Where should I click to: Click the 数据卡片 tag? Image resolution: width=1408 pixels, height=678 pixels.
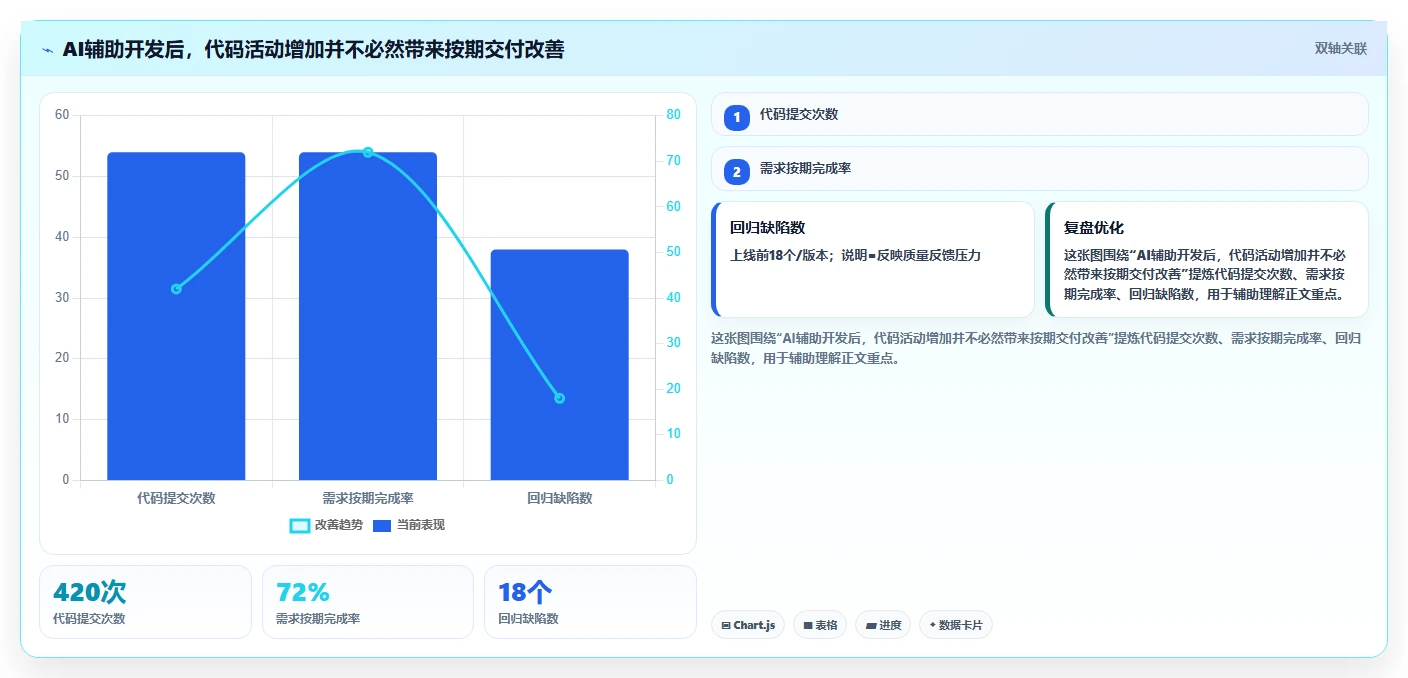[x=956, y=625]
